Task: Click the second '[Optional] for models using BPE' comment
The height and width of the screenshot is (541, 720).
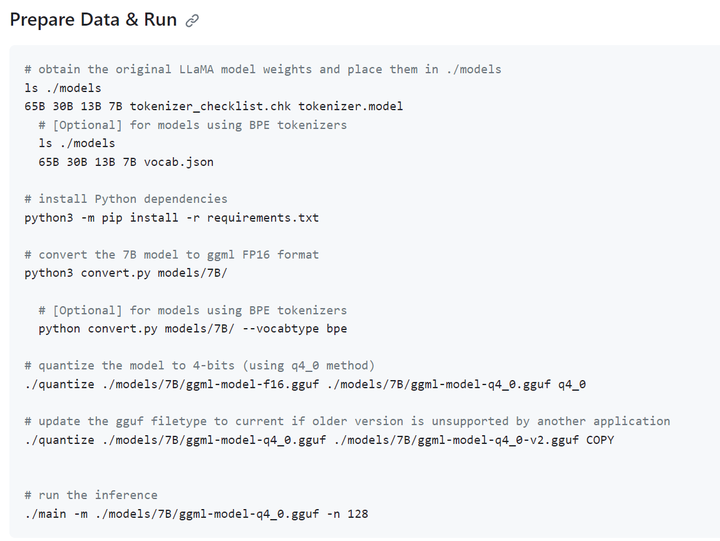Action: tap(193, 310)
